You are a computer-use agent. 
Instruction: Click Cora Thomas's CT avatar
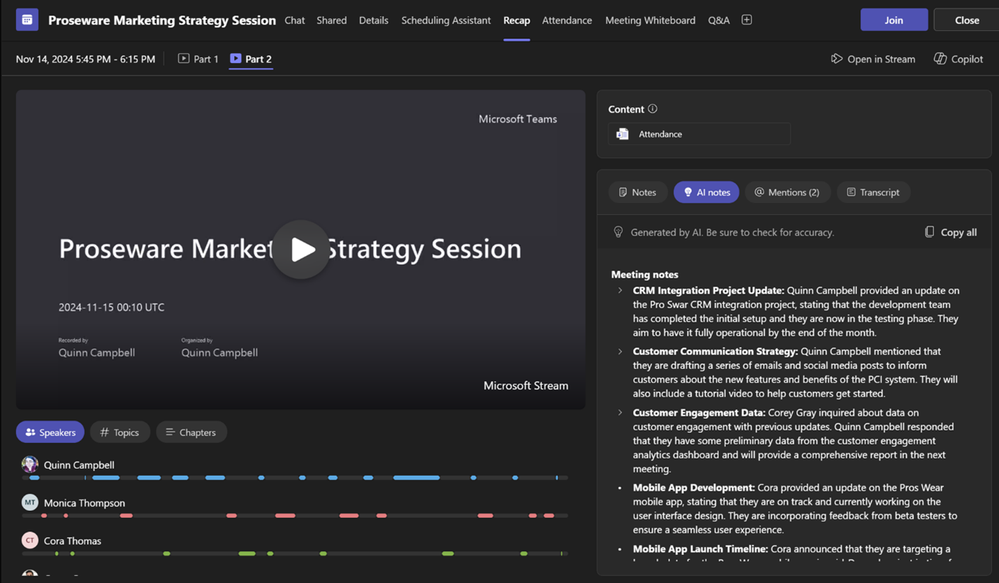click(30, 540)
